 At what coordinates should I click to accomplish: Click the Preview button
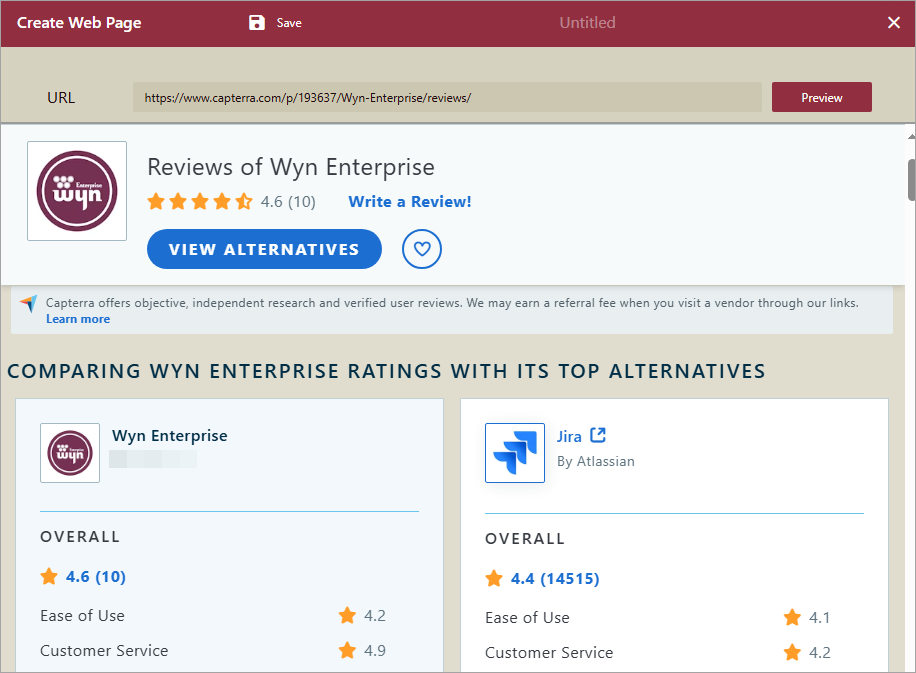pyautogui.click(x=821, y=98)
